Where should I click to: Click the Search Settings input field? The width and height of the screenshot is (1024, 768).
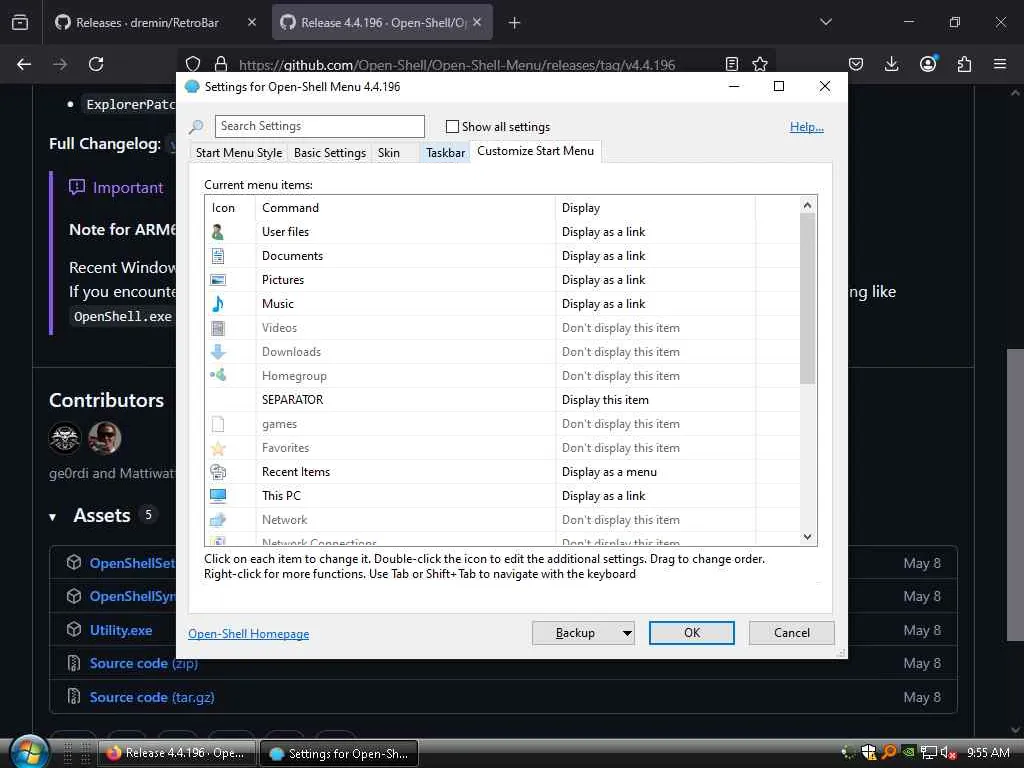(320, 126)
